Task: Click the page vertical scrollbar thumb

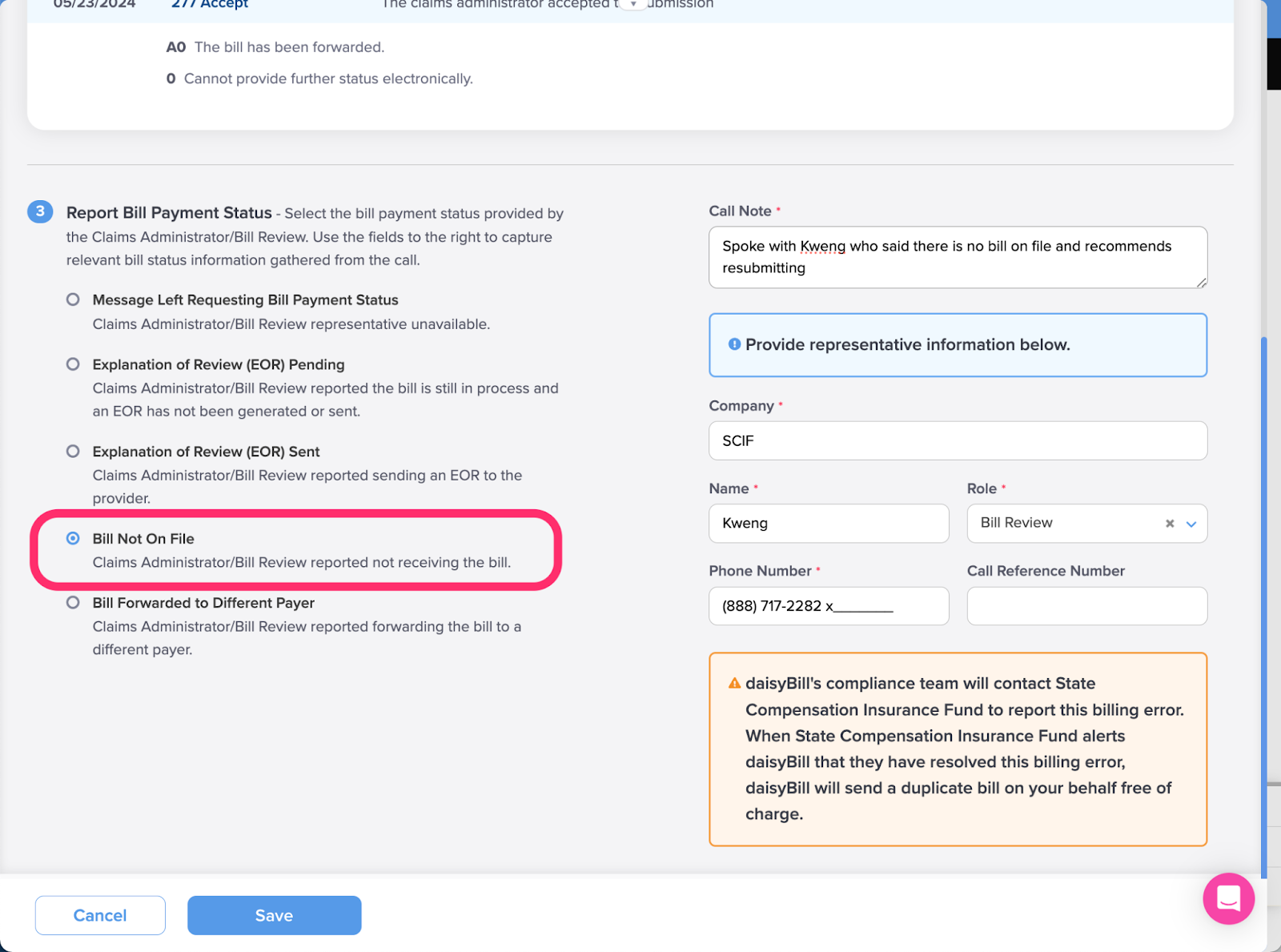Action: tap(1263, 609)
